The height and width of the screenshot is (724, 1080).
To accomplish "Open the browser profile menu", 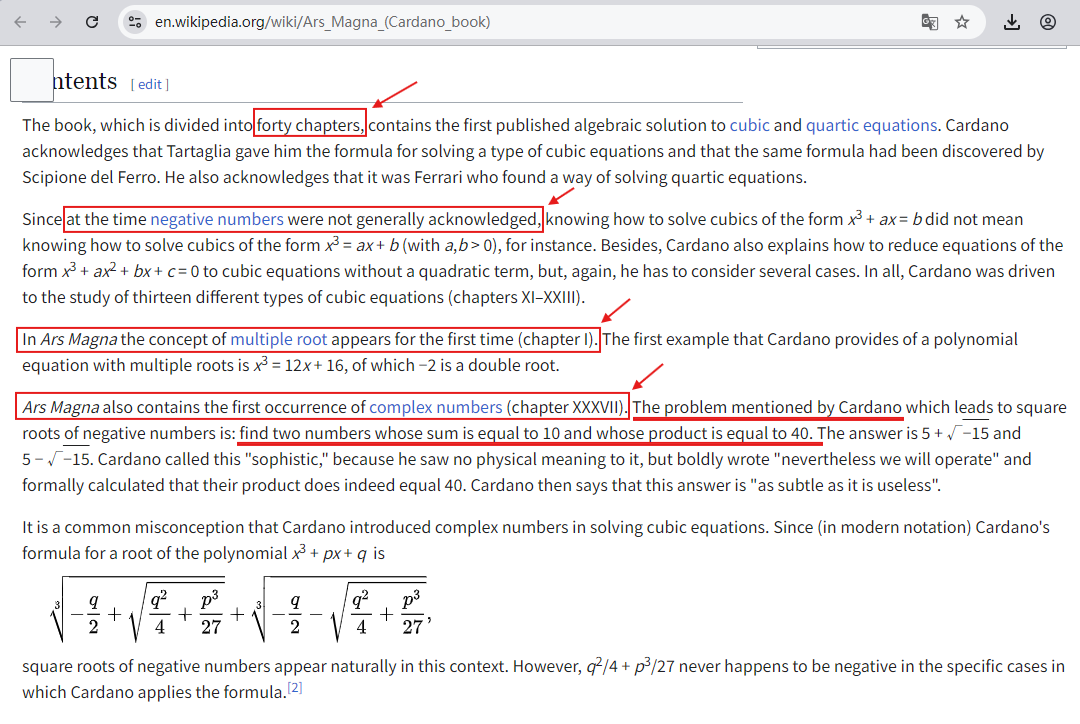I will (x=1048, y=22).
